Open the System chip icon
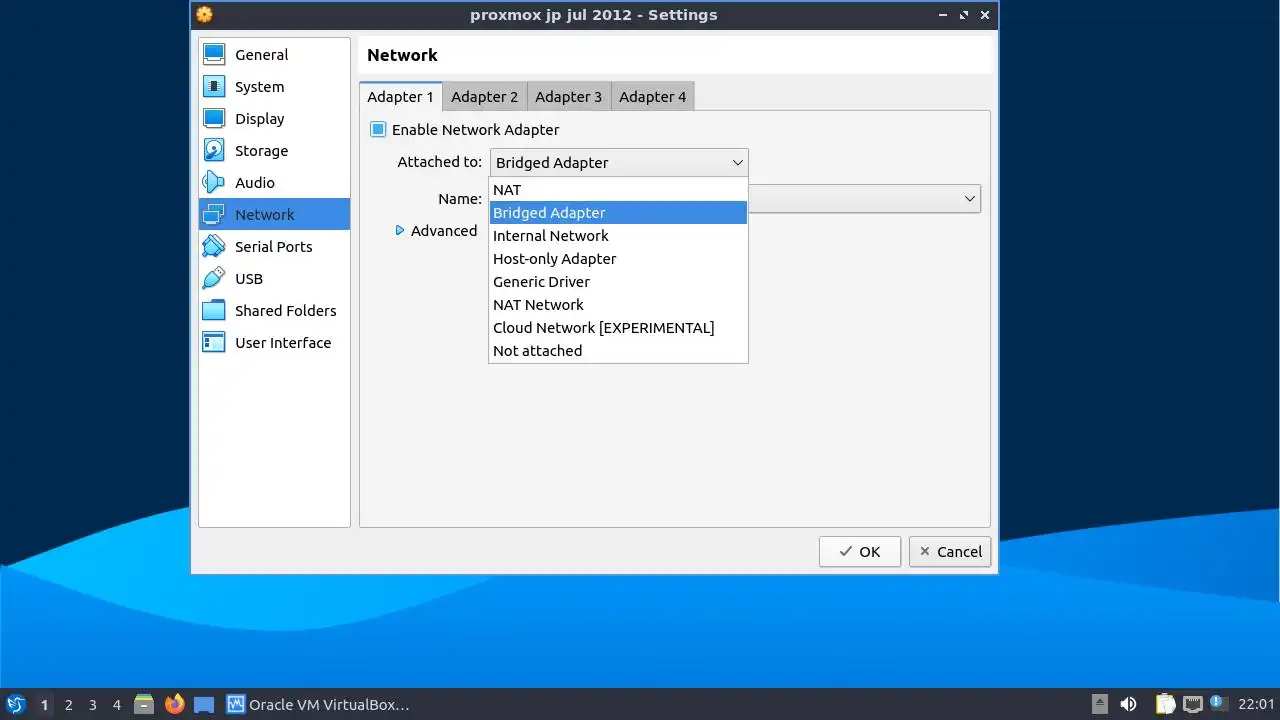The width and height of the screenshot is (1280, 720). (214, 86)
